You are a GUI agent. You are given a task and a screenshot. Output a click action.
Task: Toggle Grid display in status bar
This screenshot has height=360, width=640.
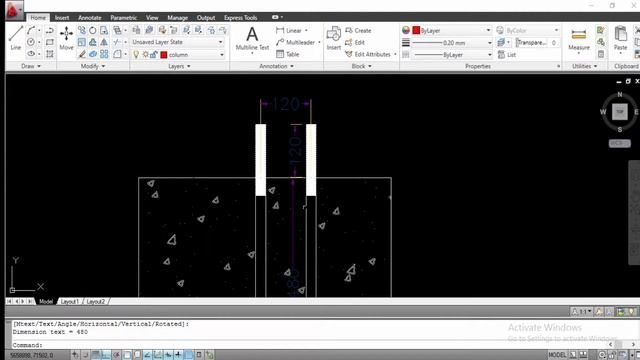96,355
